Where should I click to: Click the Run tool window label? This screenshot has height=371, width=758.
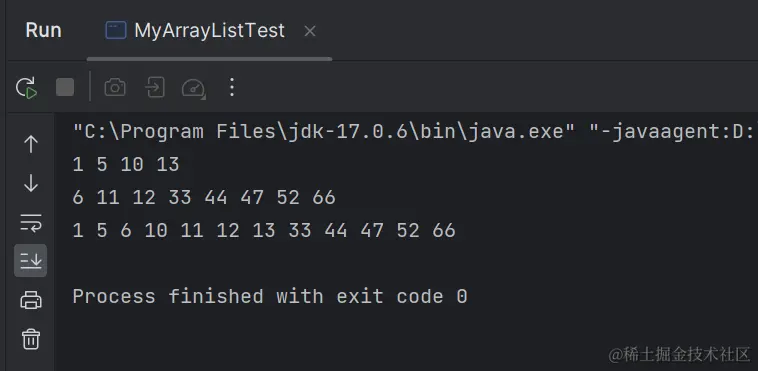[x=44, y=30]
